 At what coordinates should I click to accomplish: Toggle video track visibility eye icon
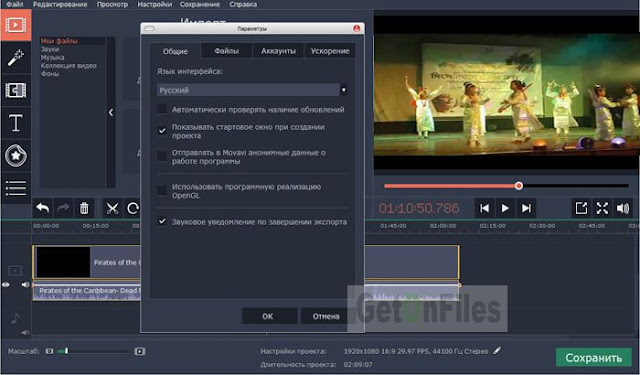pos(6,285)
